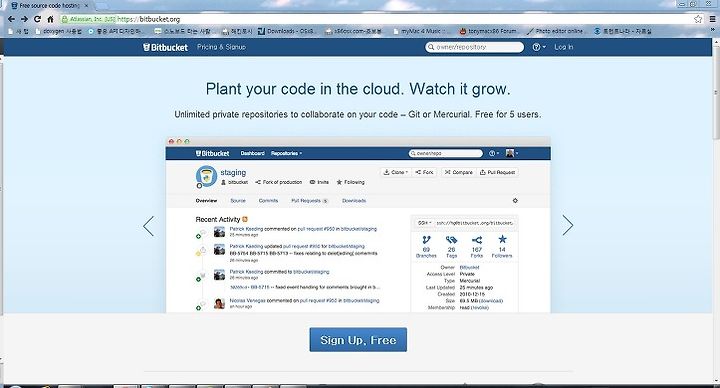Select the Free source code hosting tab
This screenshot has height=388, width=720.
pos(49,6)
